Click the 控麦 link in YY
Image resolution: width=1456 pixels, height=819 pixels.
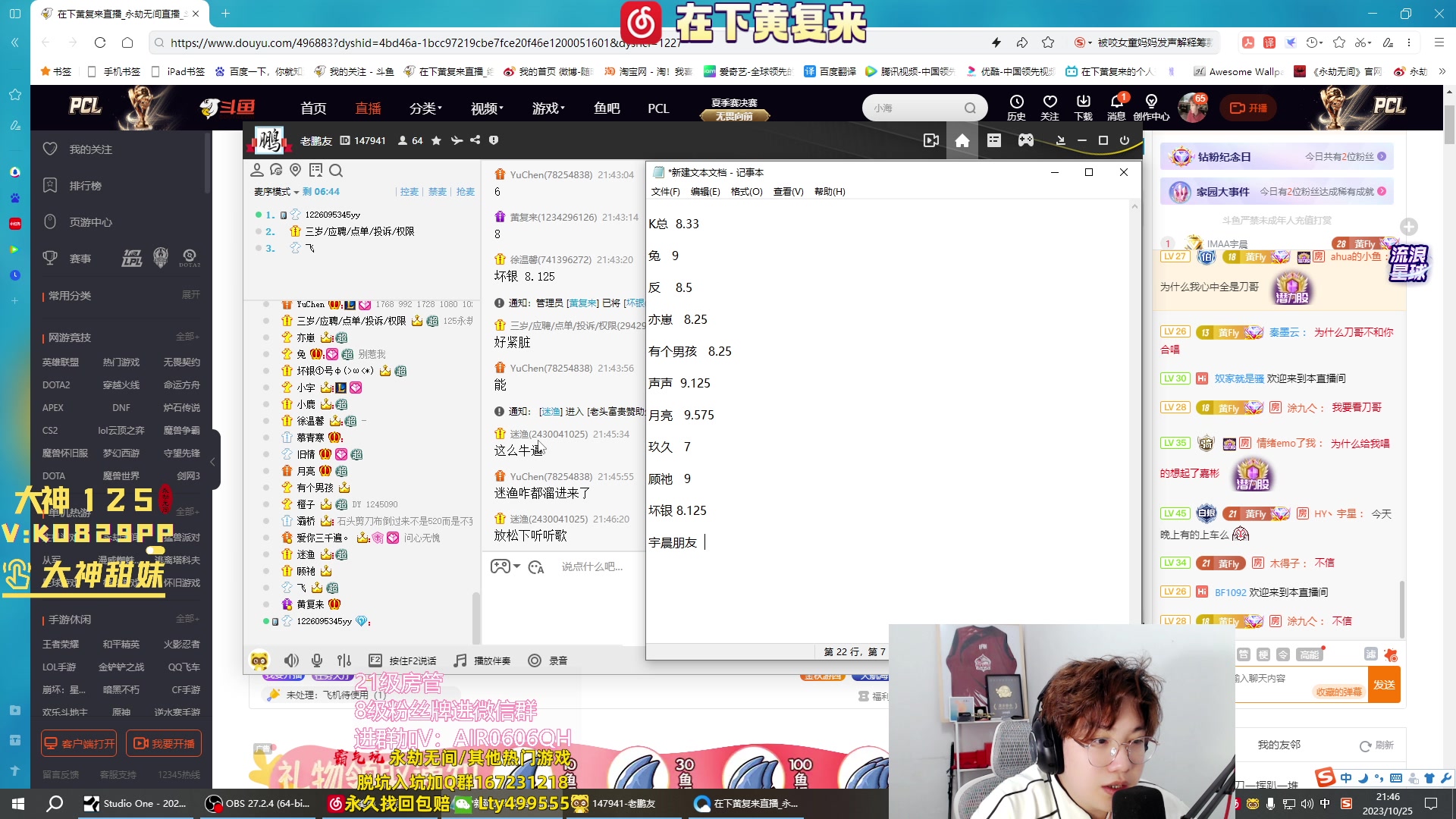[x=409, y=192]
